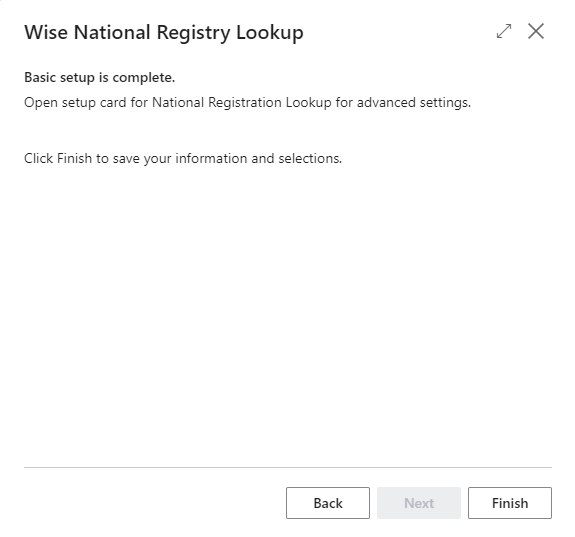Select the Finish button in the footer
The height and width of the screenshot is (537, 575).
[509, 503]
